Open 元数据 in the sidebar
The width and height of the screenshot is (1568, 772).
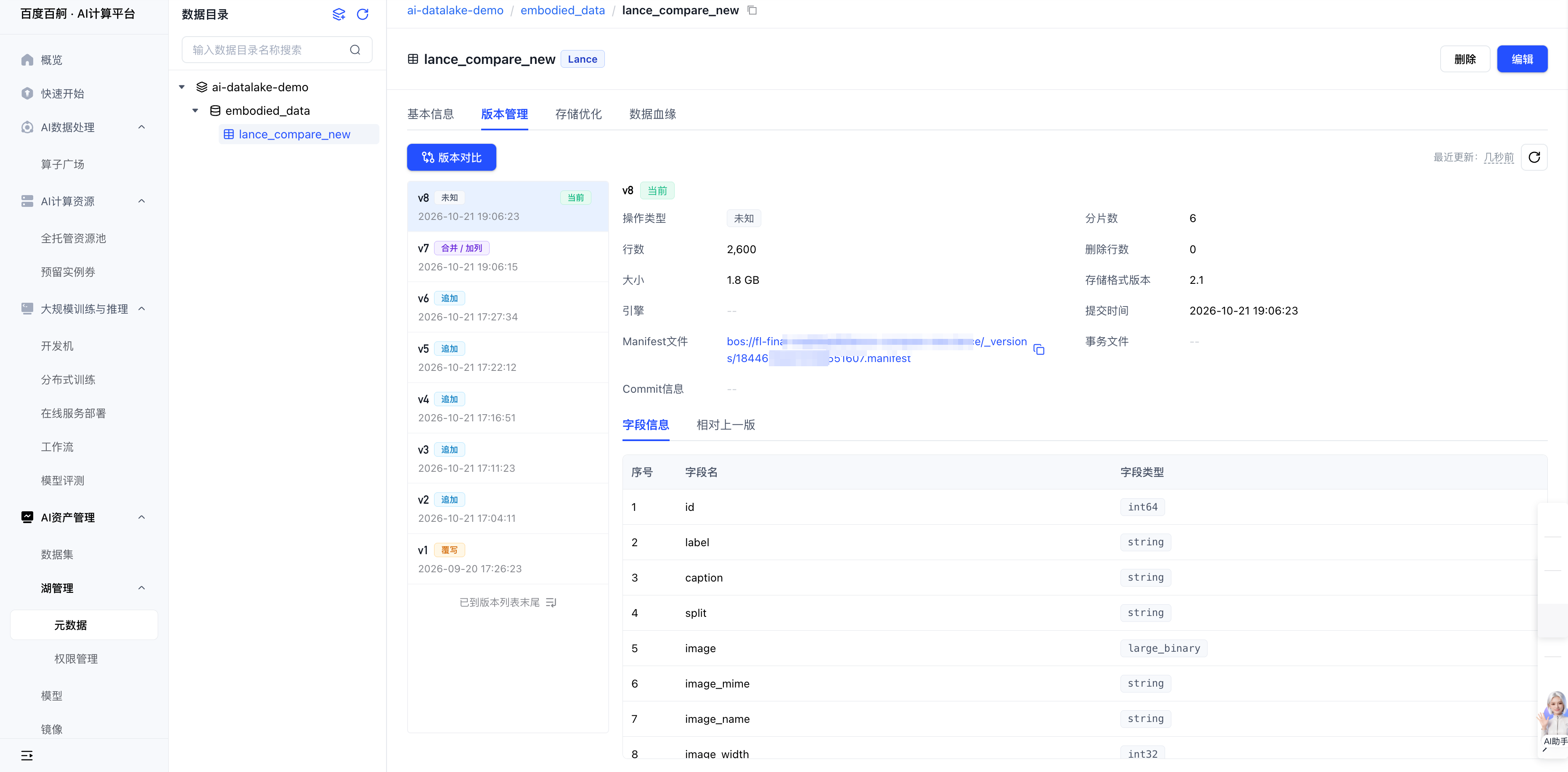click(x=84, y=625)
